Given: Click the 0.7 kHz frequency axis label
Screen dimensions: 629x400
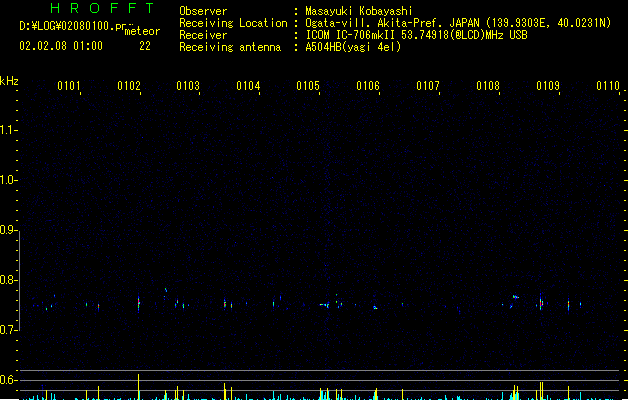Looking at the screenshot, I should 7,330.
